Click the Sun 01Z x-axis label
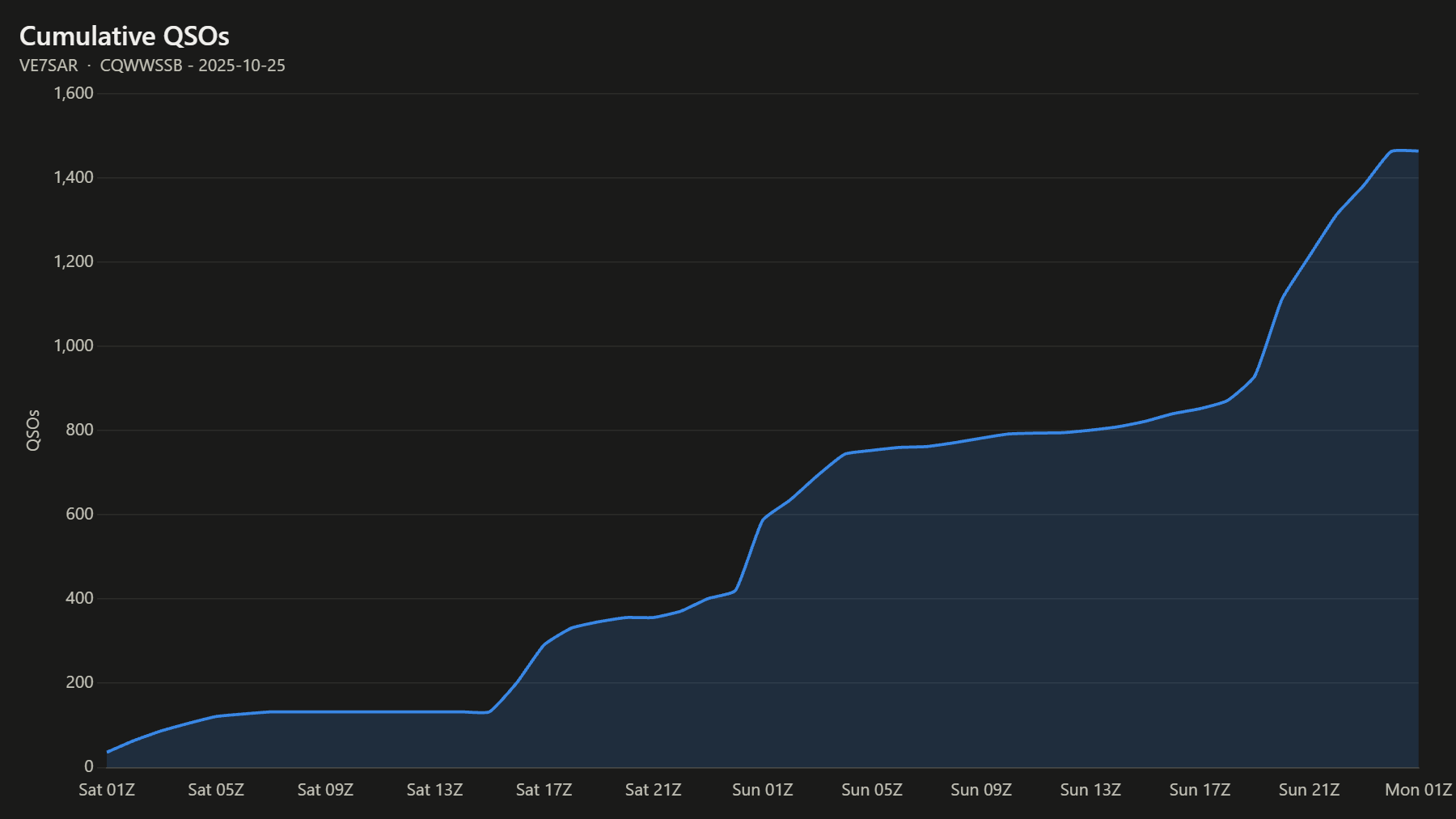The height and width of the screenshot is (819, 1456). pos(763,790)
